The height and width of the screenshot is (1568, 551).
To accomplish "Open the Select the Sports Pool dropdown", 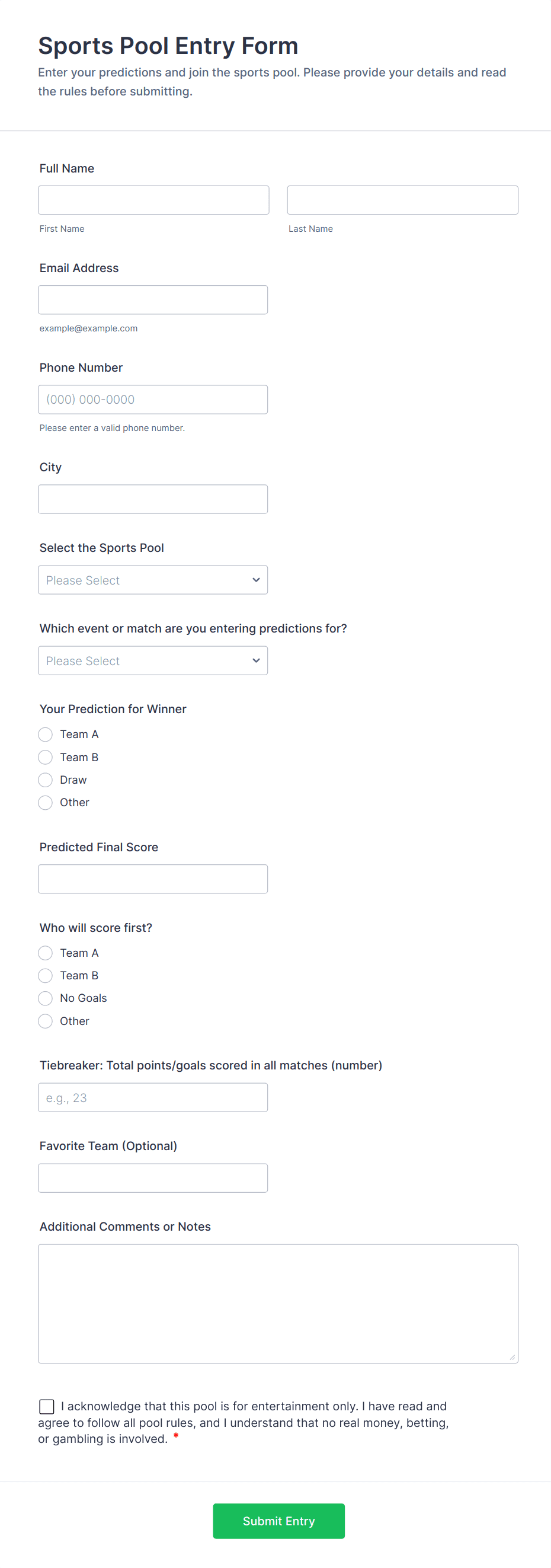I will pos(153,580).
